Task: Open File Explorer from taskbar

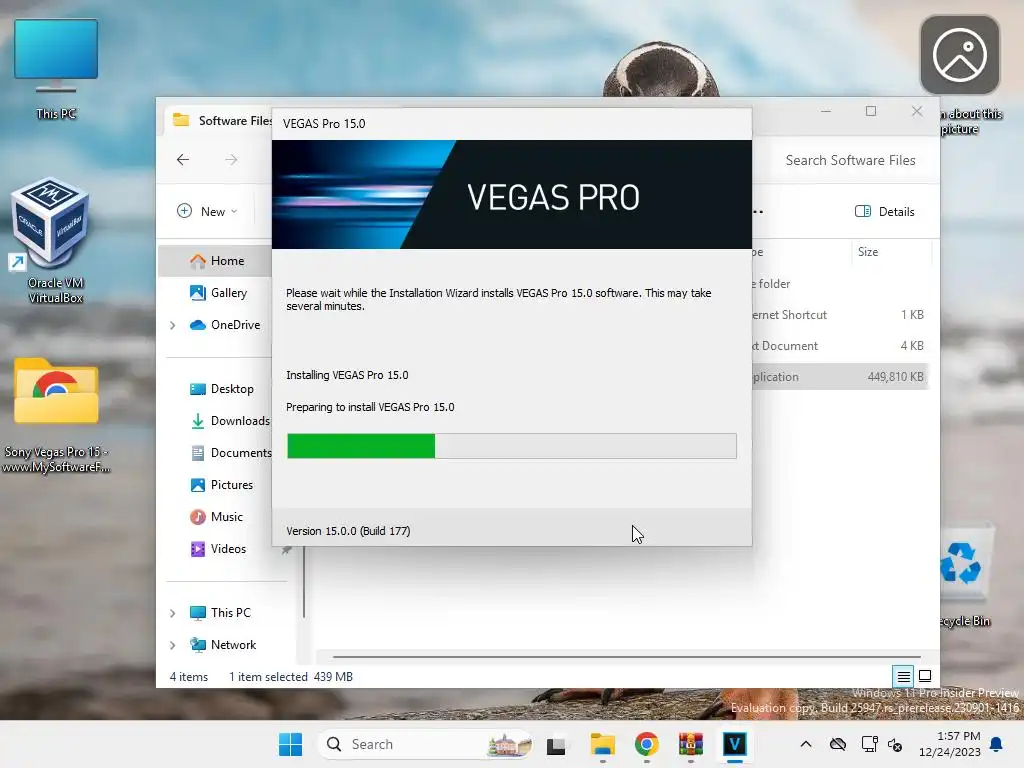Action: pos(603,745)
